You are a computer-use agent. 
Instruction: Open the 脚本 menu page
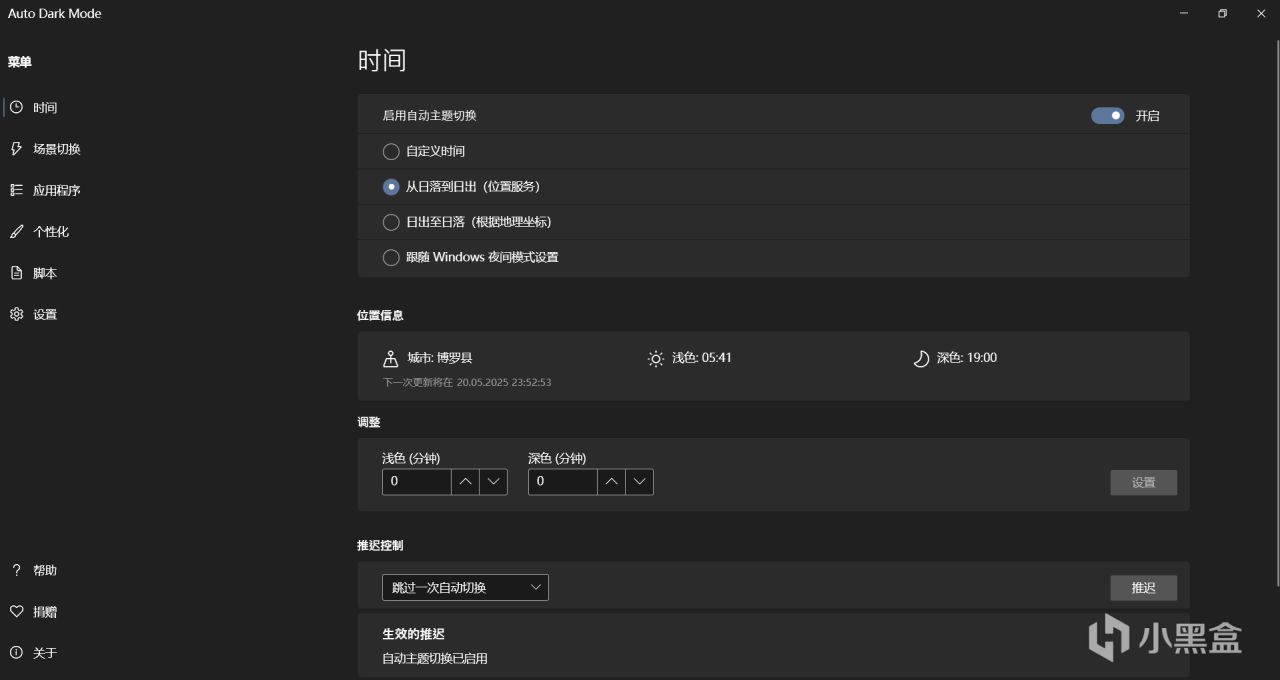tap(45, 273)
